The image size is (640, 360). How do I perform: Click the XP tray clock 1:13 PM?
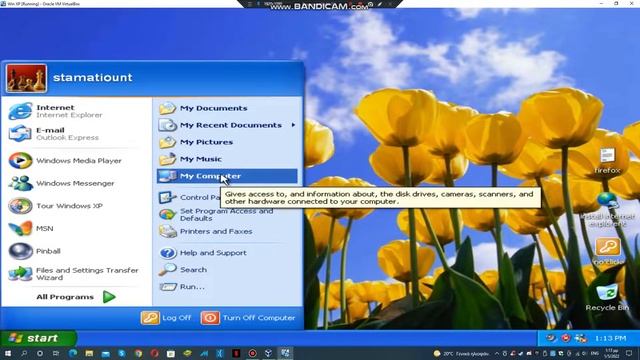pos(610,338)
